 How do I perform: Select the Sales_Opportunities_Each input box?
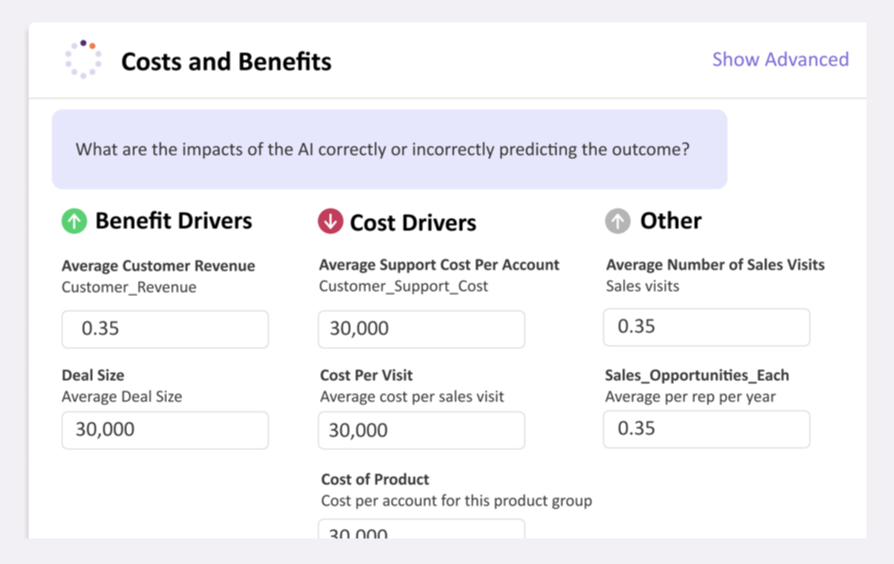coord(706,429)
